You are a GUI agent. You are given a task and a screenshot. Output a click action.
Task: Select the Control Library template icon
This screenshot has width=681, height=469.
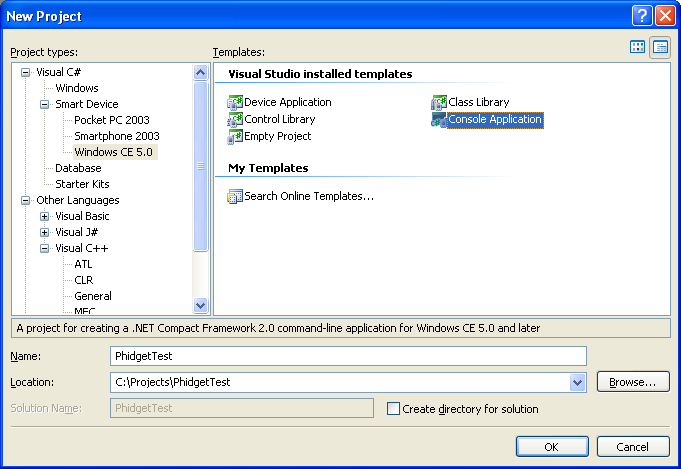(236, 120)
